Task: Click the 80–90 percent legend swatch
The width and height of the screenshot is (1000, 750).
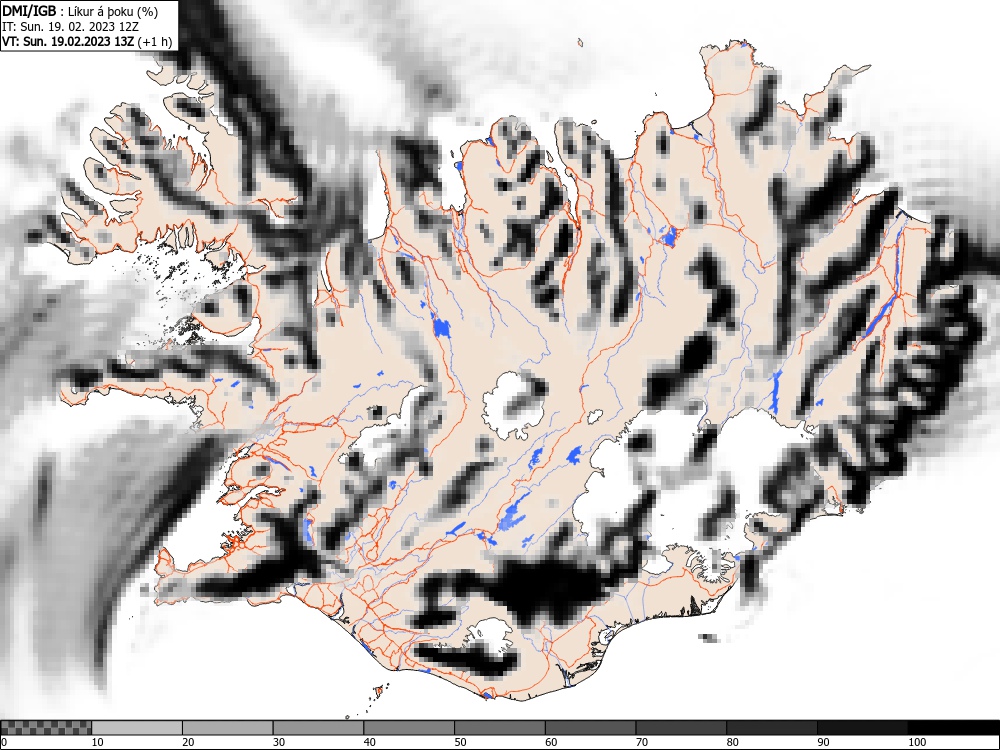Action: point(772,728)
